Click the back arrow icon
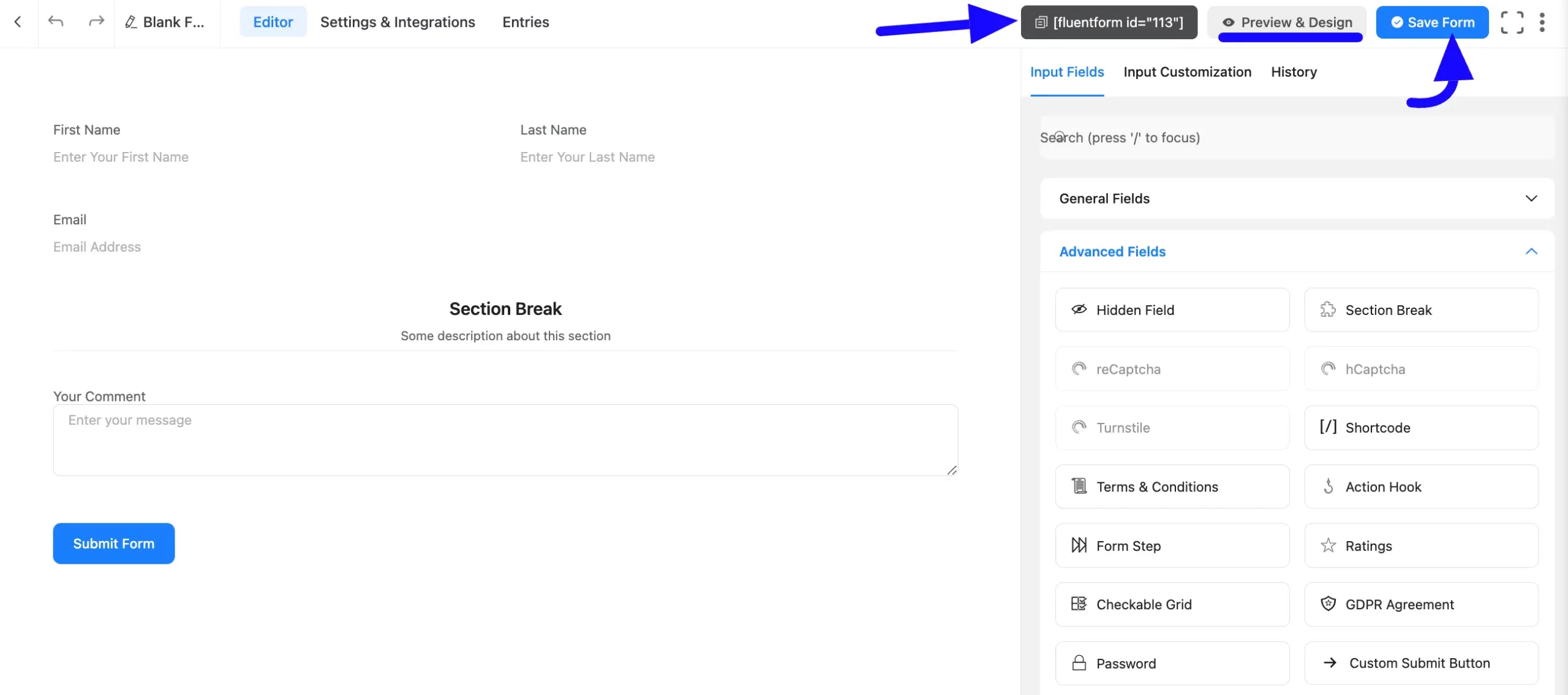This screenshot has height=695, width=1568. pyautogui.click(x=18, y=22)
